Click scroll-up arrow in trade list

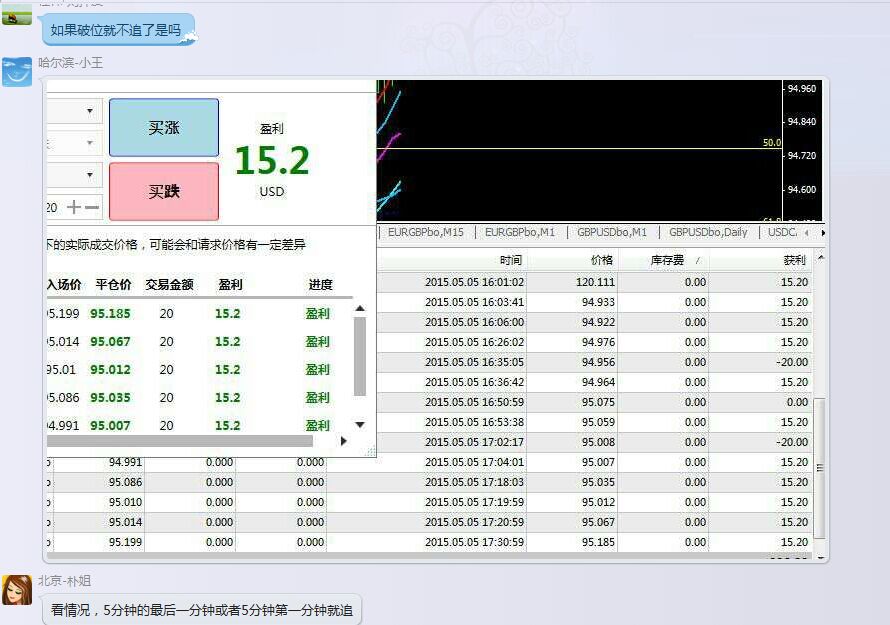click(360, 309)
